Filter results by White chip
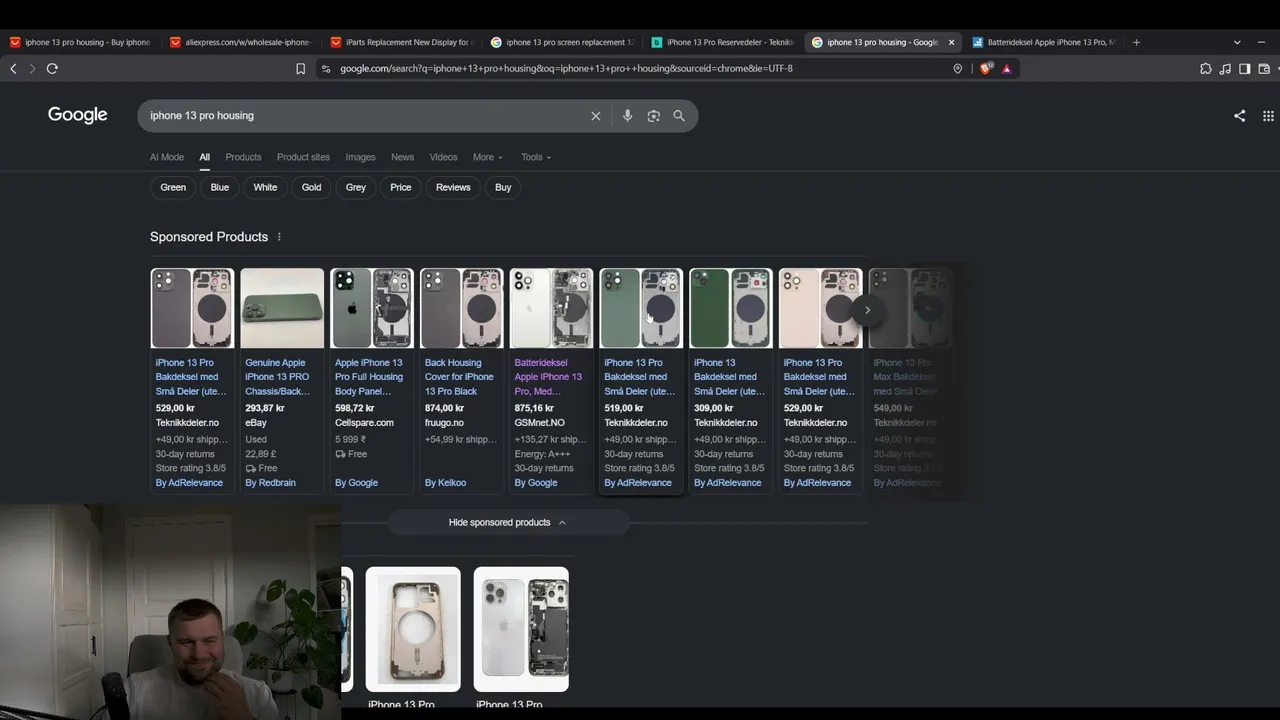Image resolution: width=1280 pixels, height=720 pixels. (x=265, y=187)
